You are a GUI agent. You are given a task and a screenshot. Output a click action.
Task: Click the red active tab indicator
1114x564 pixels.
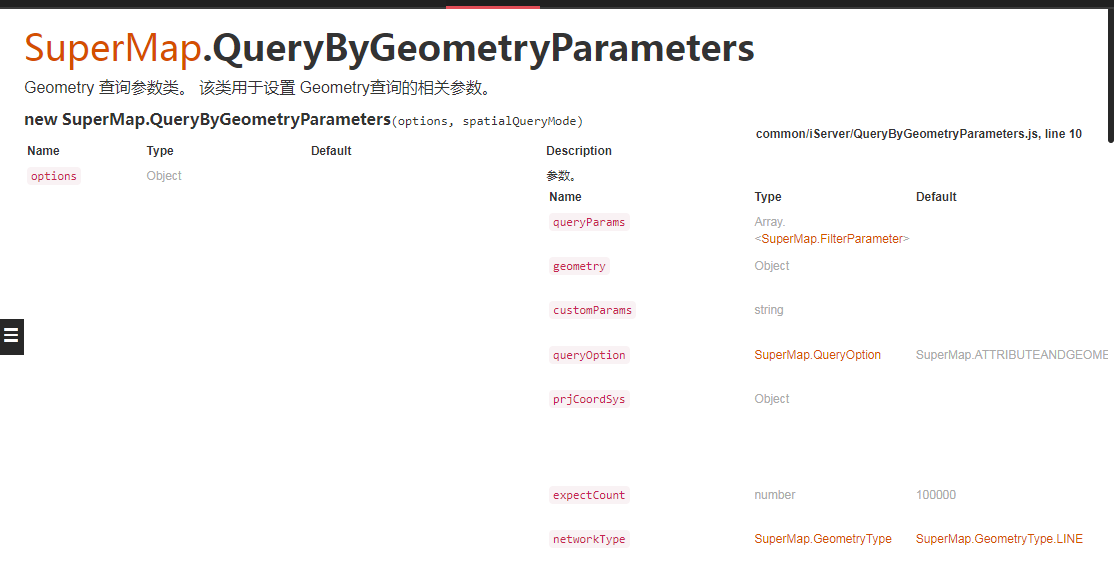click(493, 7)
